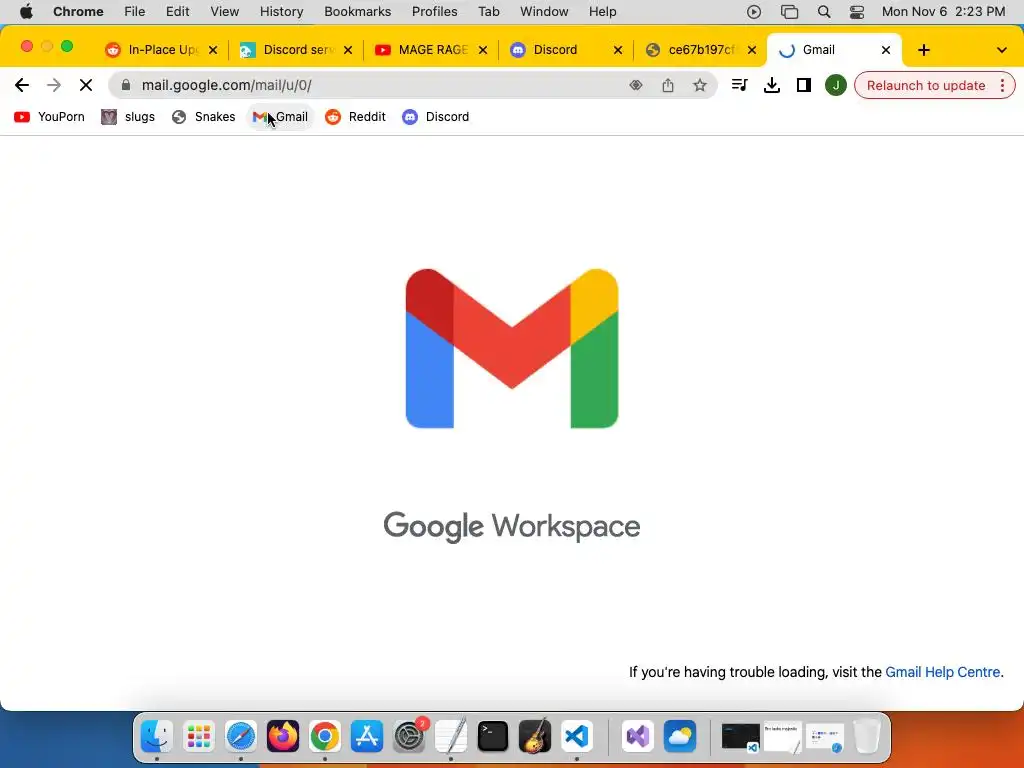Open the Snakes bookmark
Screen dimensions: 1024x768
203,117
